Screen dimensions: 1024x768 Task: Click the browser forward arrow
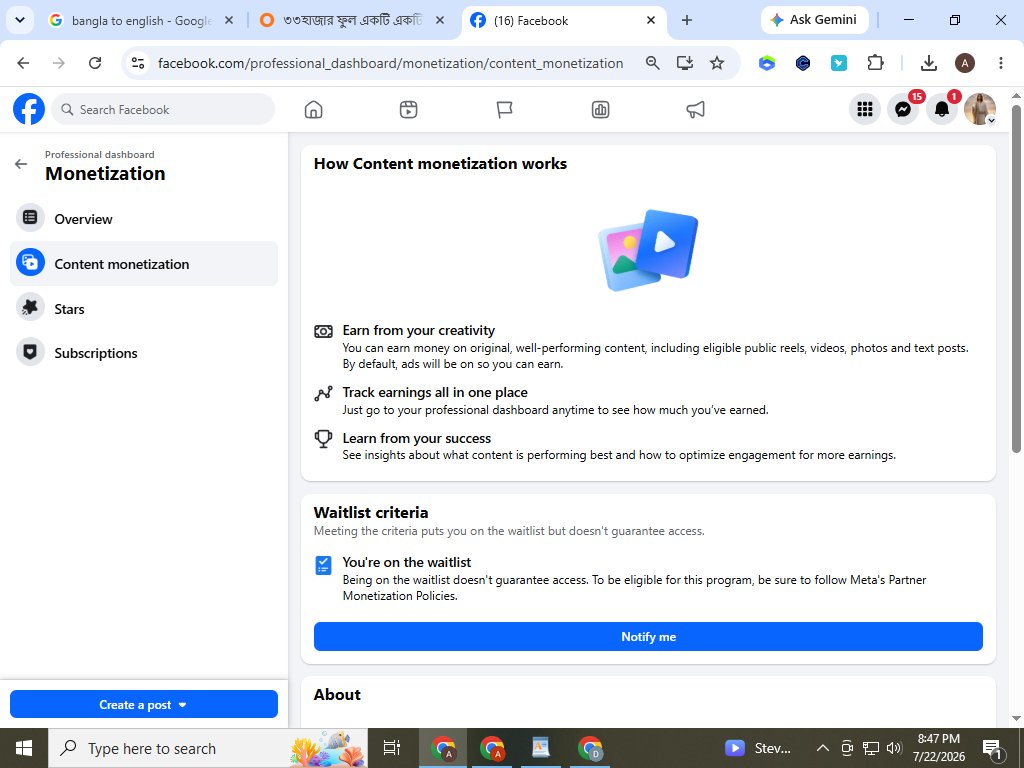[x=59, y=63]
